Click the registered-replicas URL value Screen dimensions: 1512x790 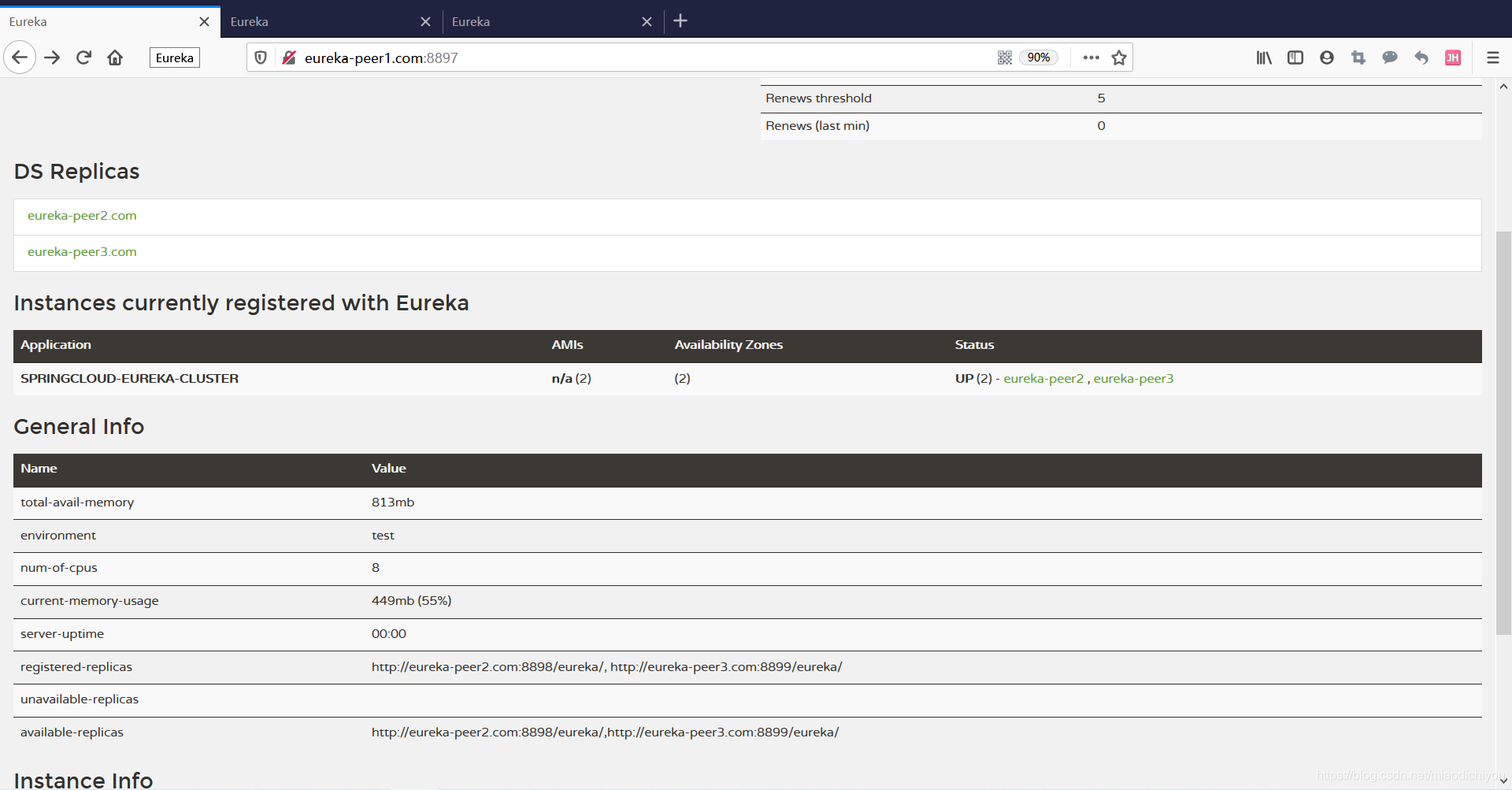606,667
